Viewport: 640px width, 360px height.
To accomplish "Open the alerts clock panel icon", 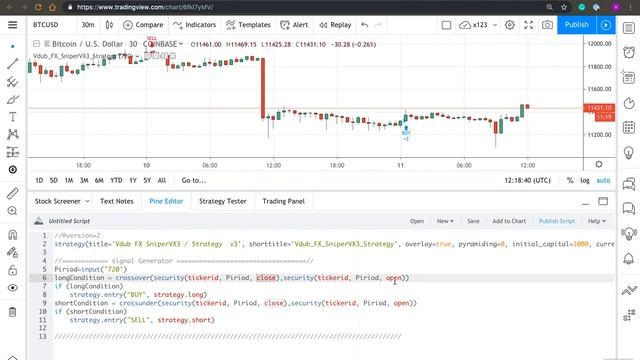I will click(x=629, y=52).
